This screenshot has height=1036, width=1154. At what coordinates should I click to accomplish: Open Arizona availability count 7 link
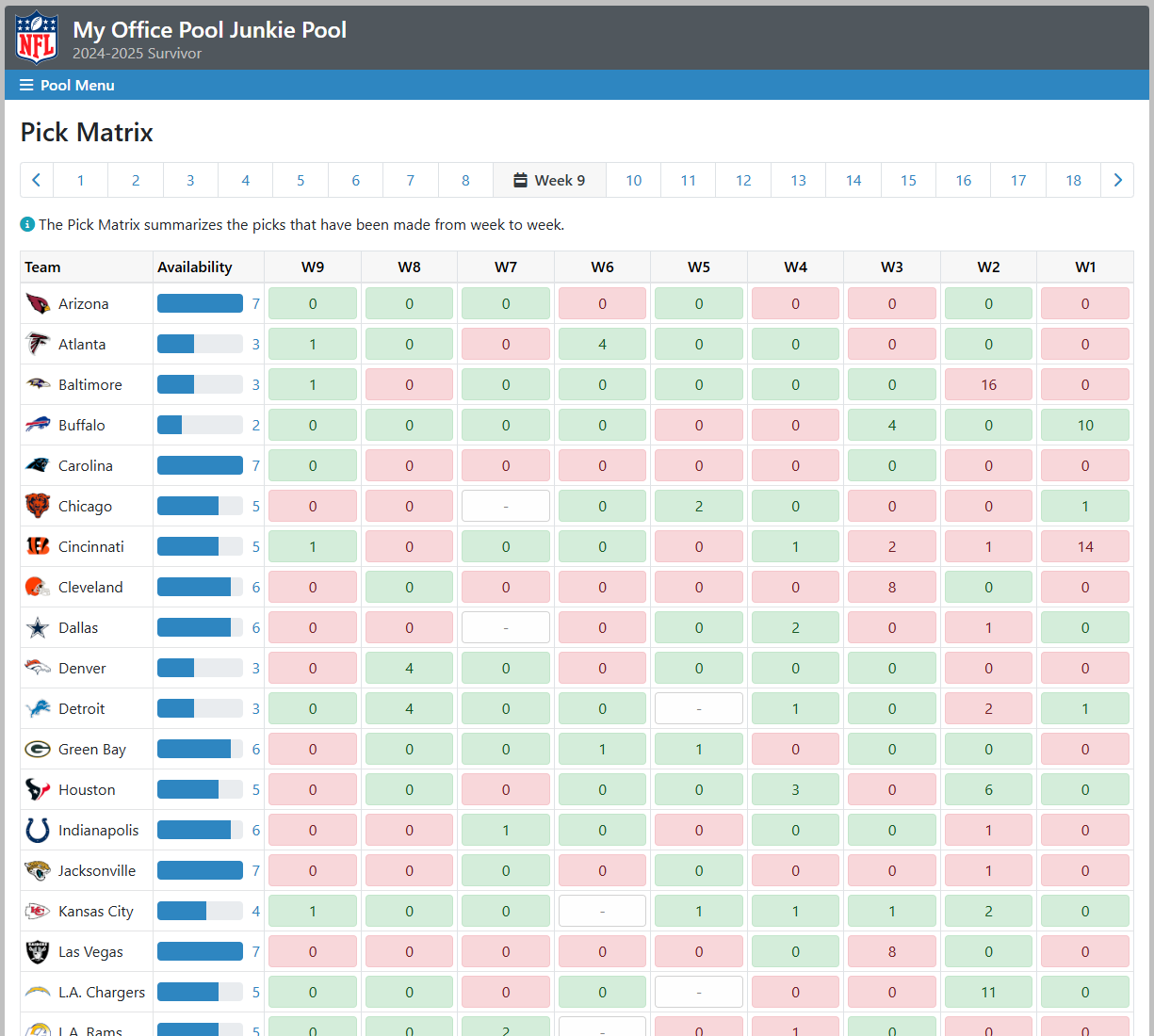coord(255,304)
